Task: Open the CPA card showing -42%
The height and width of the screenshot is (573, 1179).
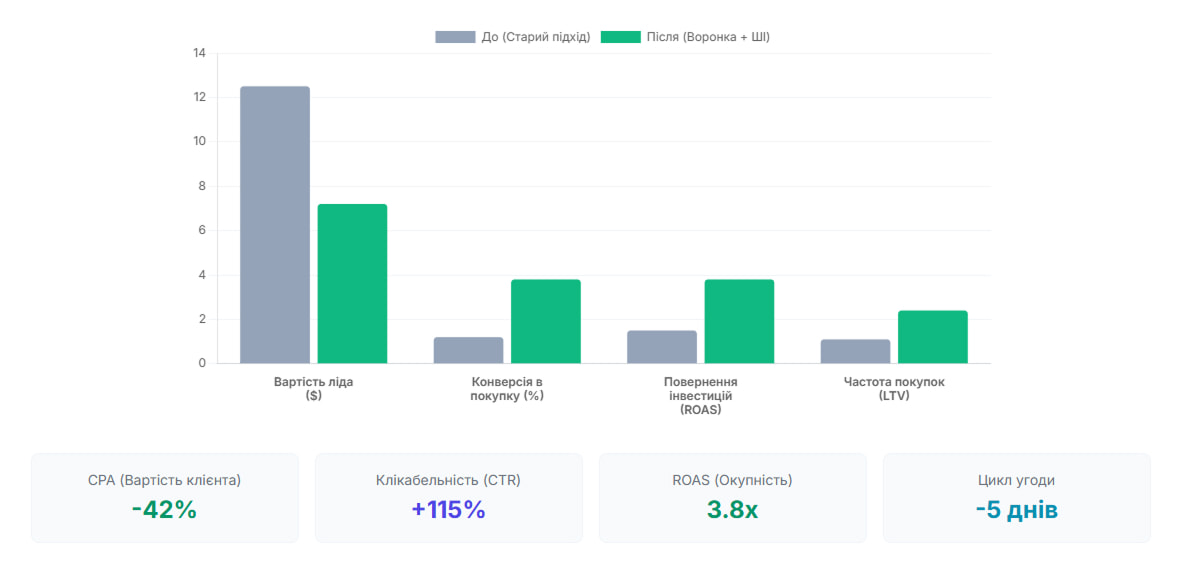Action: coord(165,498)
